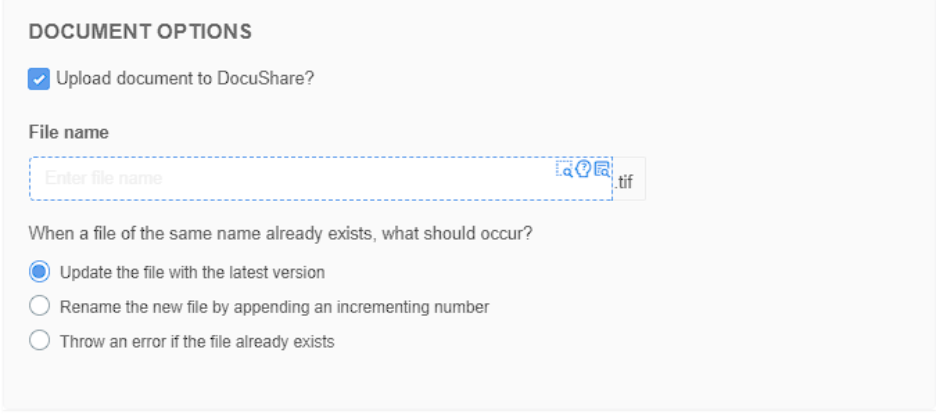This screenshot has width=936, height=414.
Task: Click the .tif extension suffix box
Action: 629,179
